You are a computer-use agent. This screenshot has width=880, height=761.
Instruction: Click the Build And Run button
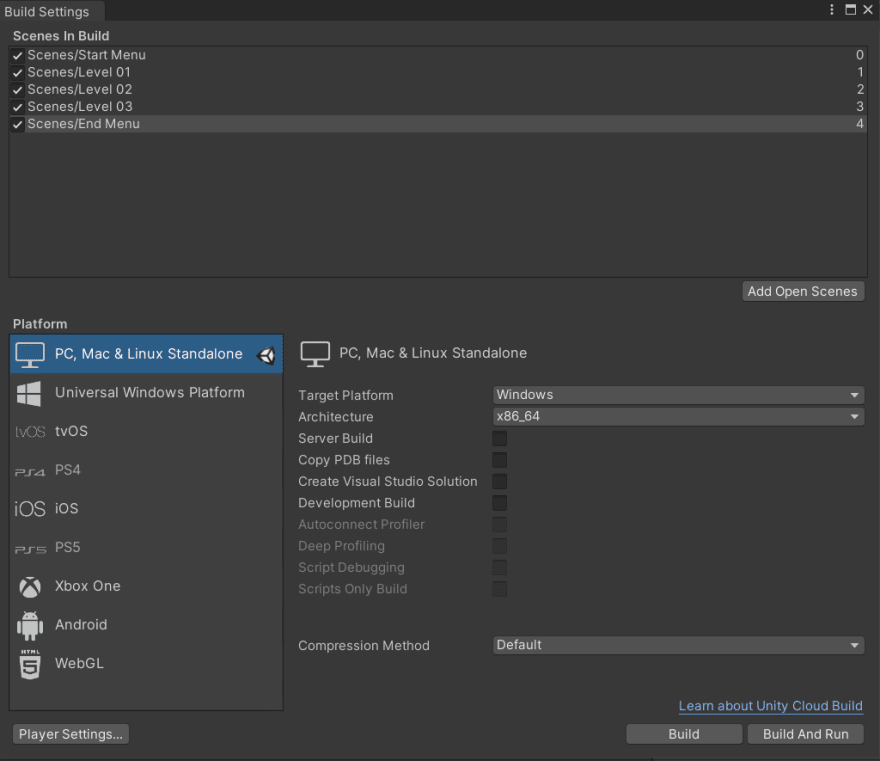[x=805, y=734]
